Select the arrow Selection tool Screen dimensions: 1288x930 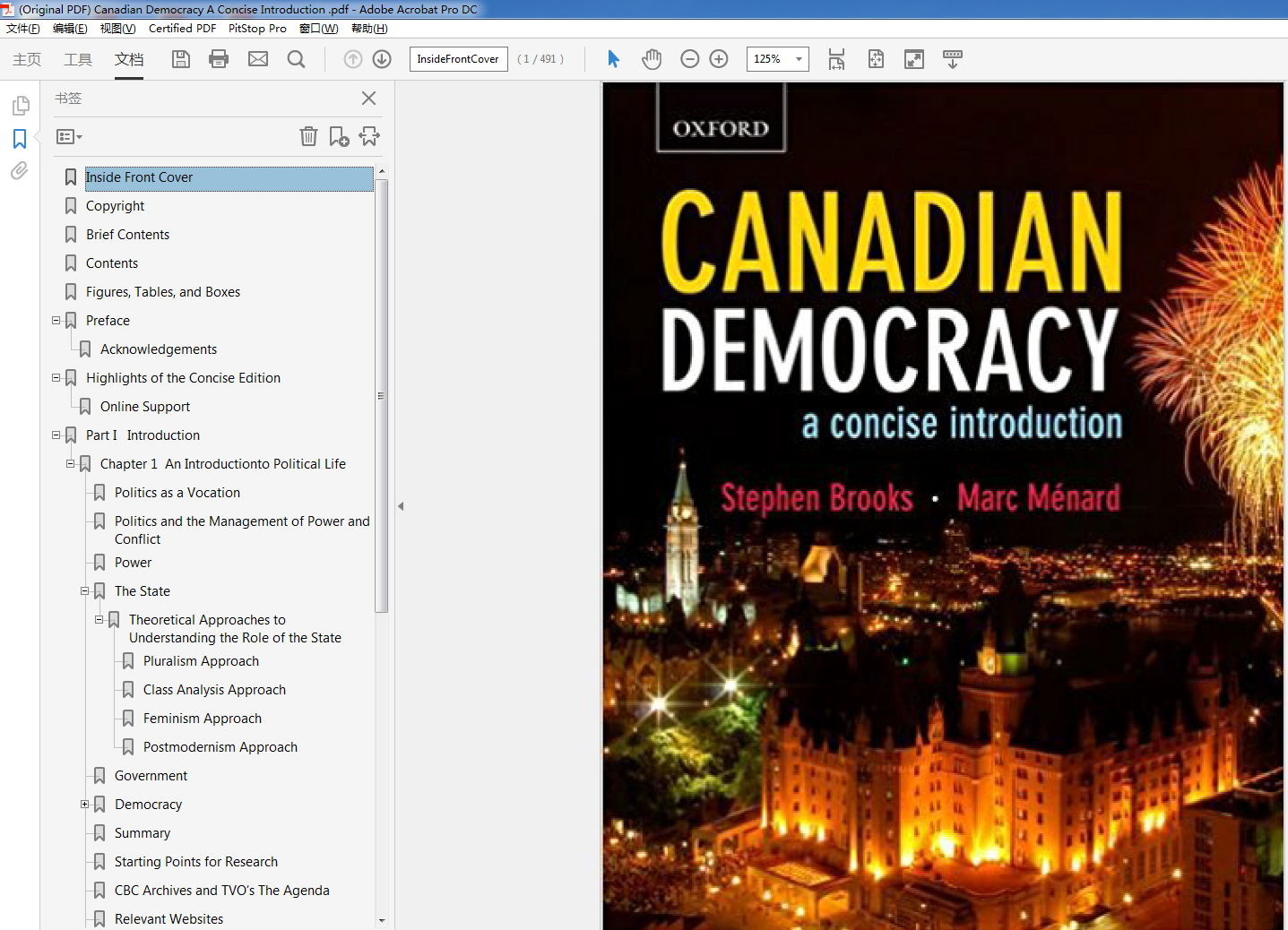coord(613,59)
